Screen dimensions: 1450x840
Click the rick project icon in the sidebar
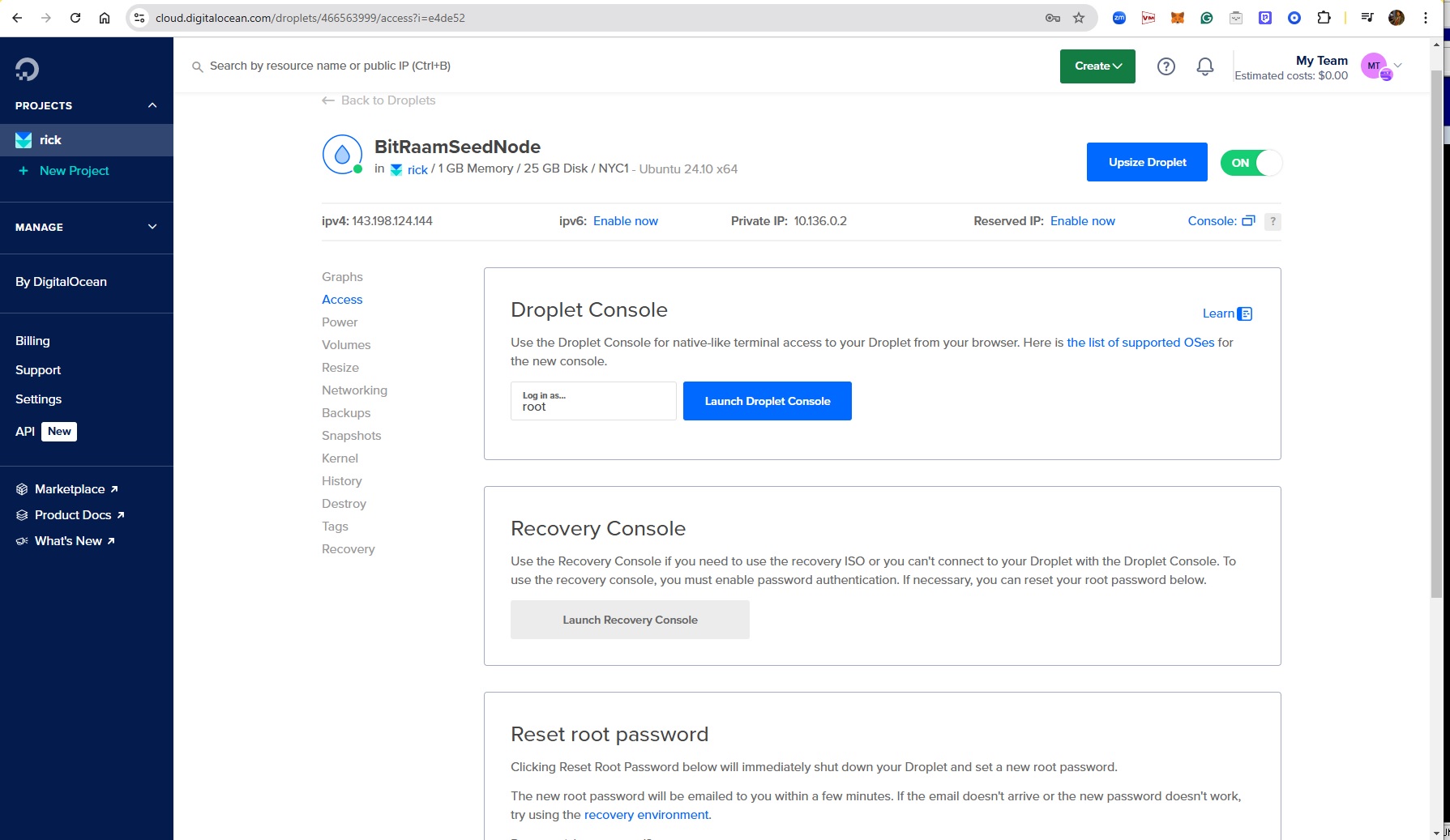click(24, 140)
